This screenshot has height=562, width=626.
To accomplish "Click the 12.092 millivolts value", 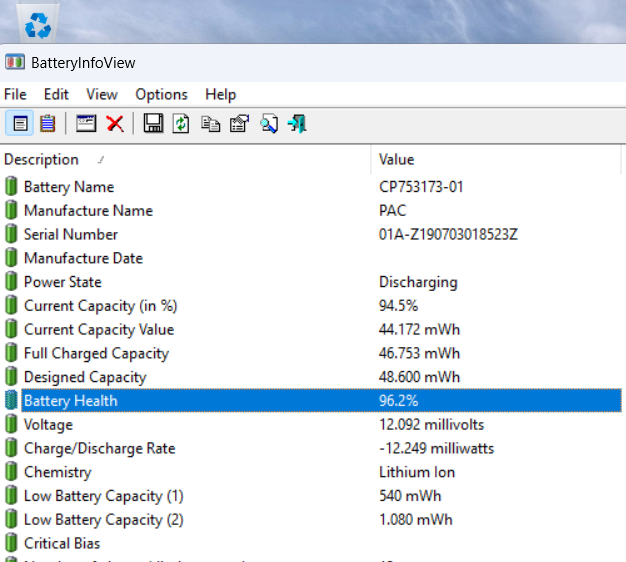I will tap(431, 424).
